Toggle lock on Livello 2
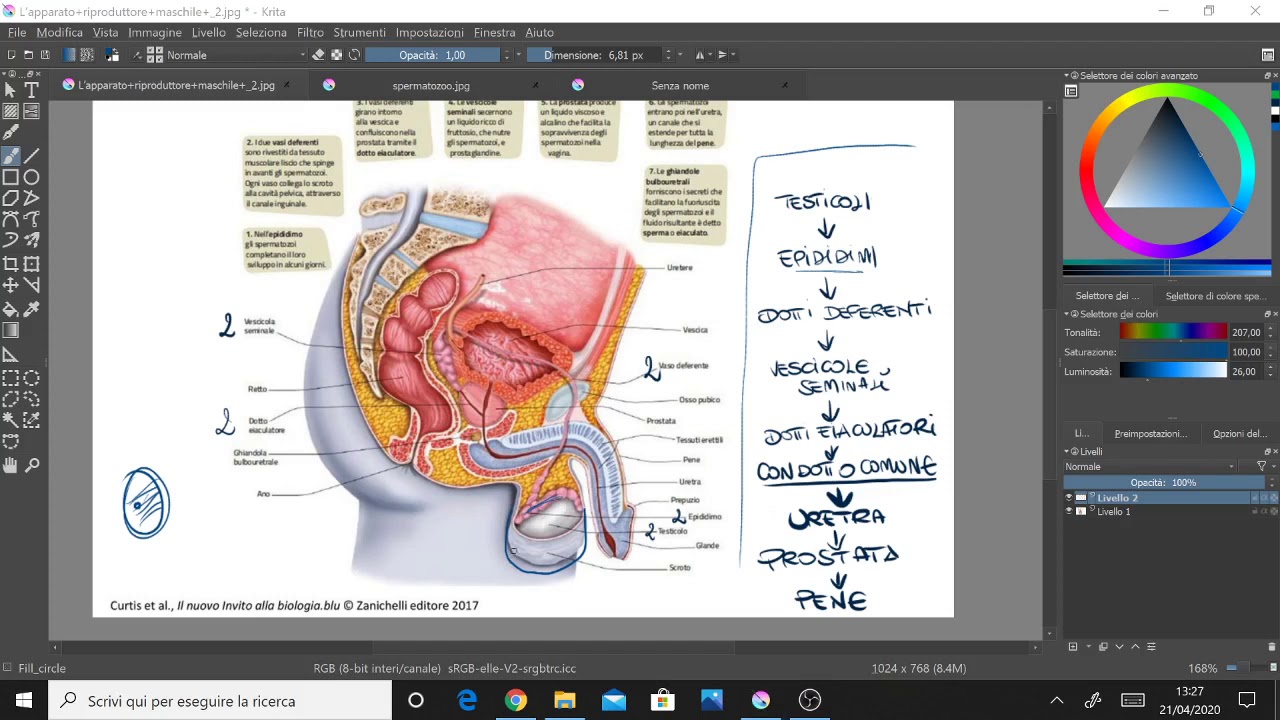Viewport: 1280px width, 720px height. (1255, 498)
